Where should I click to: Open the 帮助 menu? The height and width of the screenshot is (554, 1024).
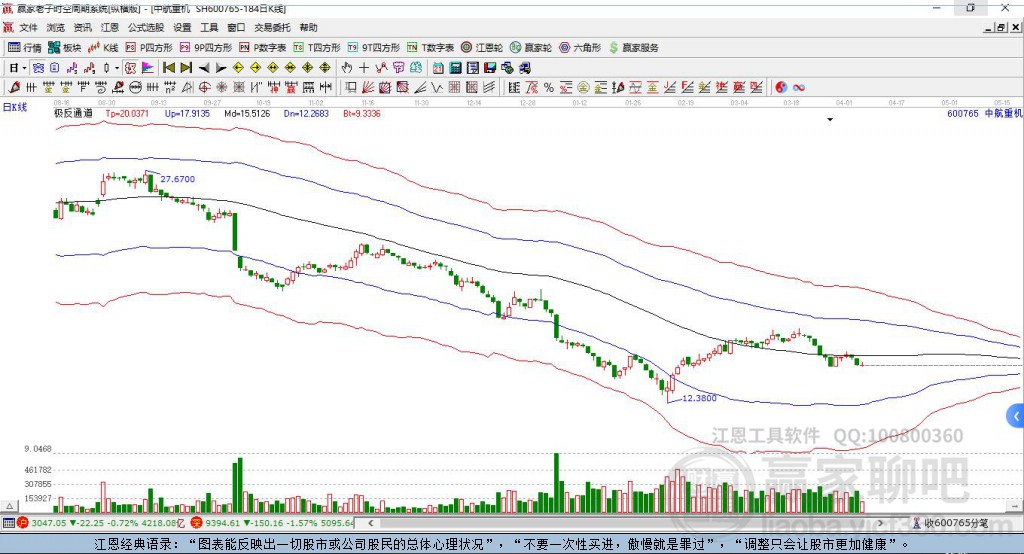[x=308, y=27]
